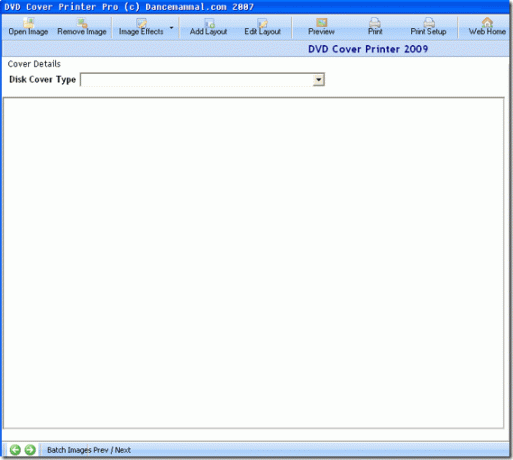Click the previous batch image green arrow
The height and width of the screenshot is (460, 513).
(x=15, y=450)
